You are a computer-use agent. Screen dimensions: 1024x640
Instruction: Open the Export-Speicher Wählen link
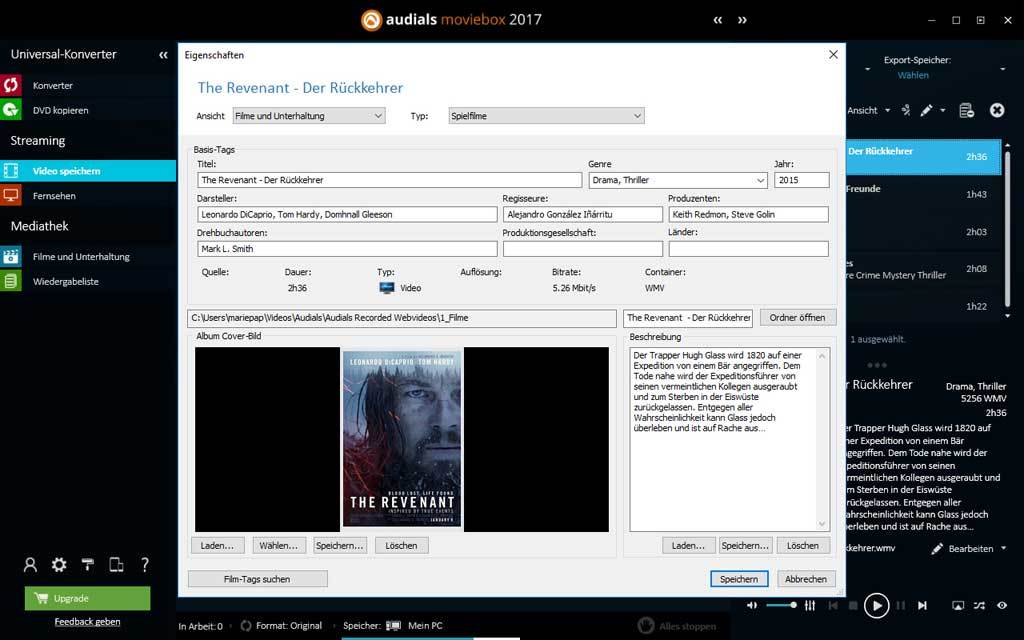(x=913, y=75)
